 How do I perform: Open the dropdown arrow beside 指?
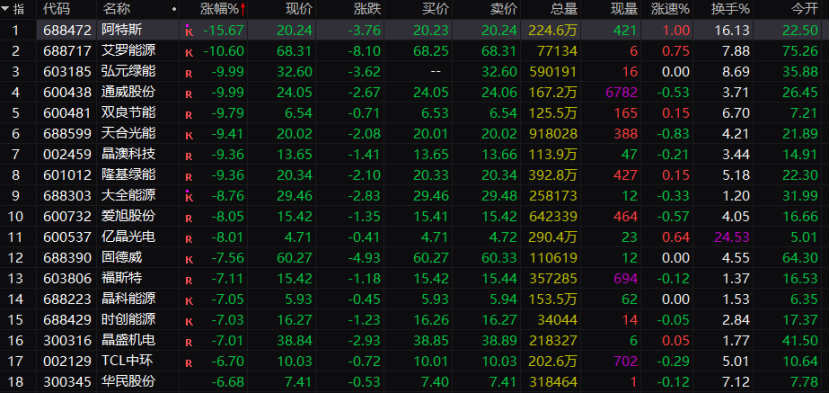[x=5, y=9]
